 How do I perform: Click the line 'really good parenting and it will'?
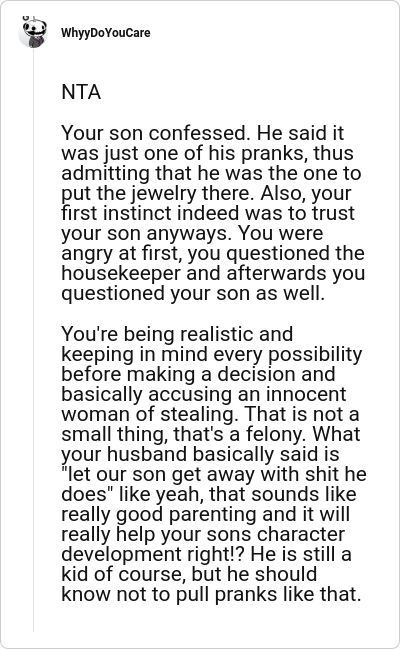(x=206, y=514)
